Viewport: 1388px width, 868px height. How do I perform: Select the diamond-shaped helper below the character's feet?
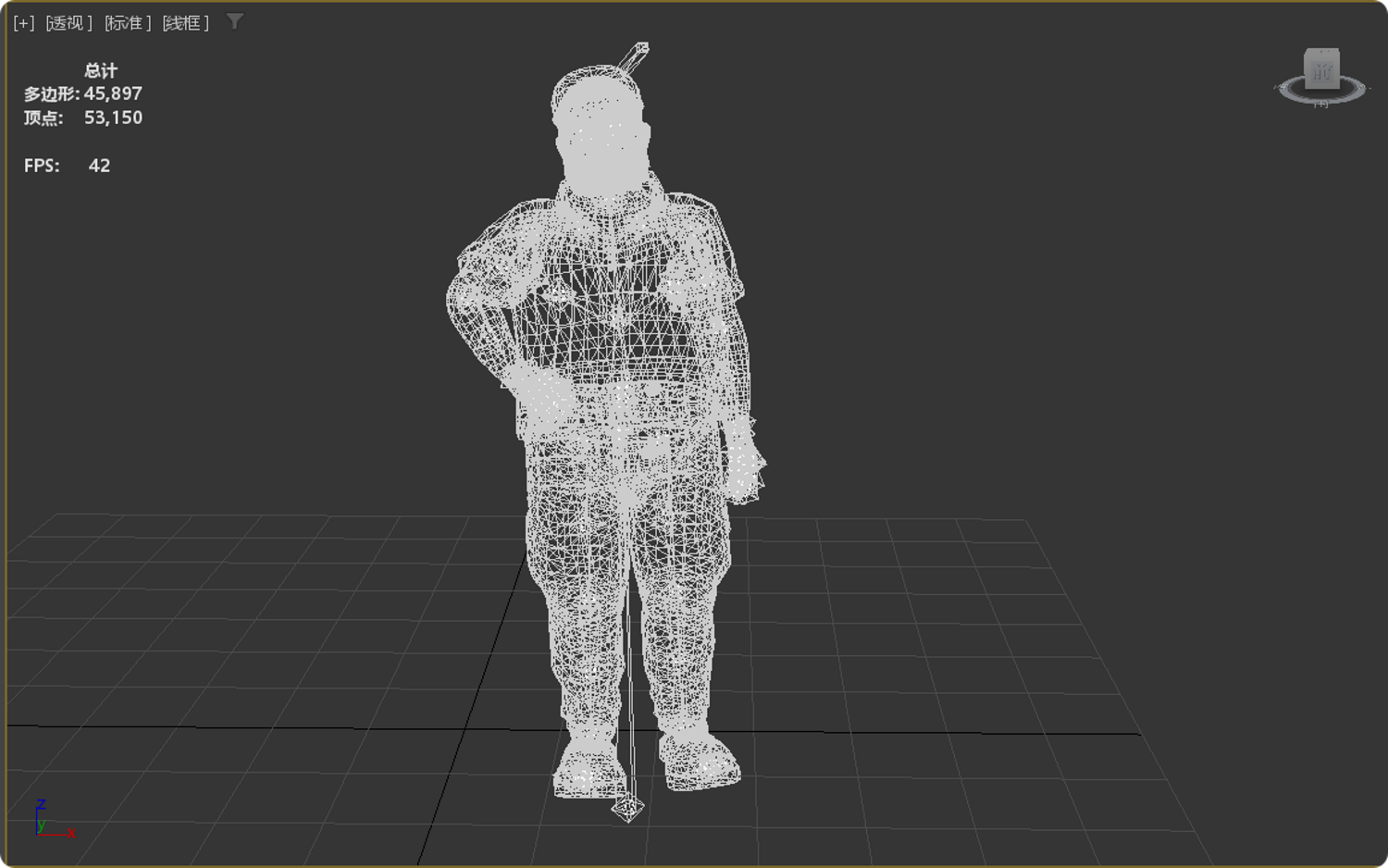627,809
